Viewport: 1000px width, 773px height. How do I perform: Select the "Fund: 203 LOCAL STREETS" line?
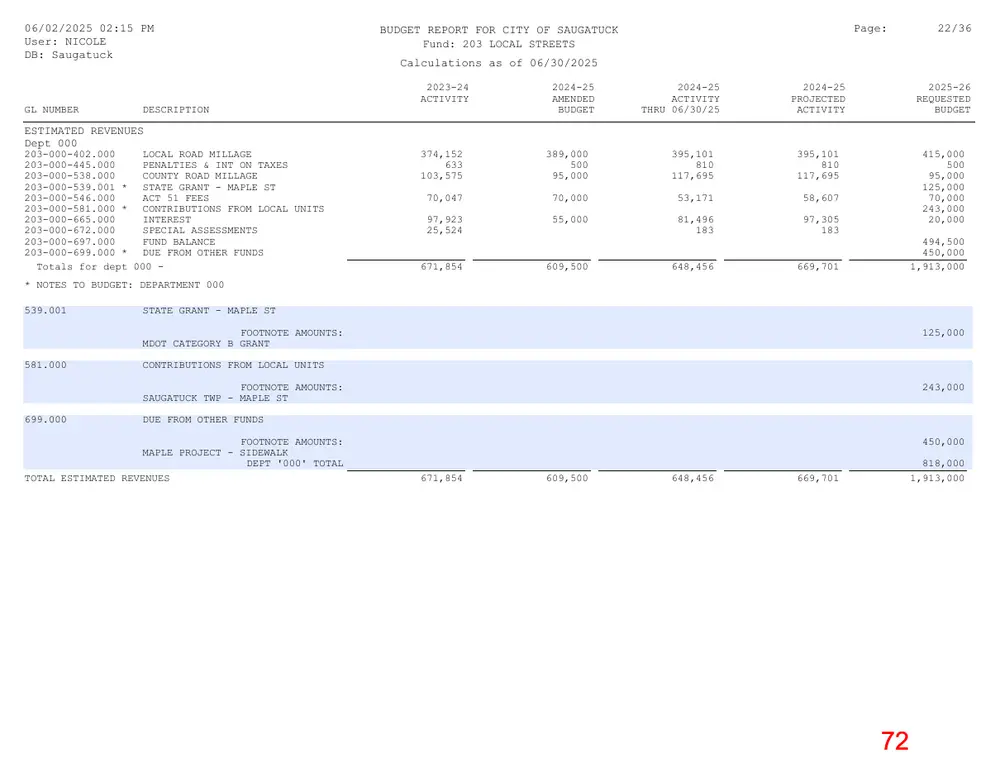coord(499,44)
